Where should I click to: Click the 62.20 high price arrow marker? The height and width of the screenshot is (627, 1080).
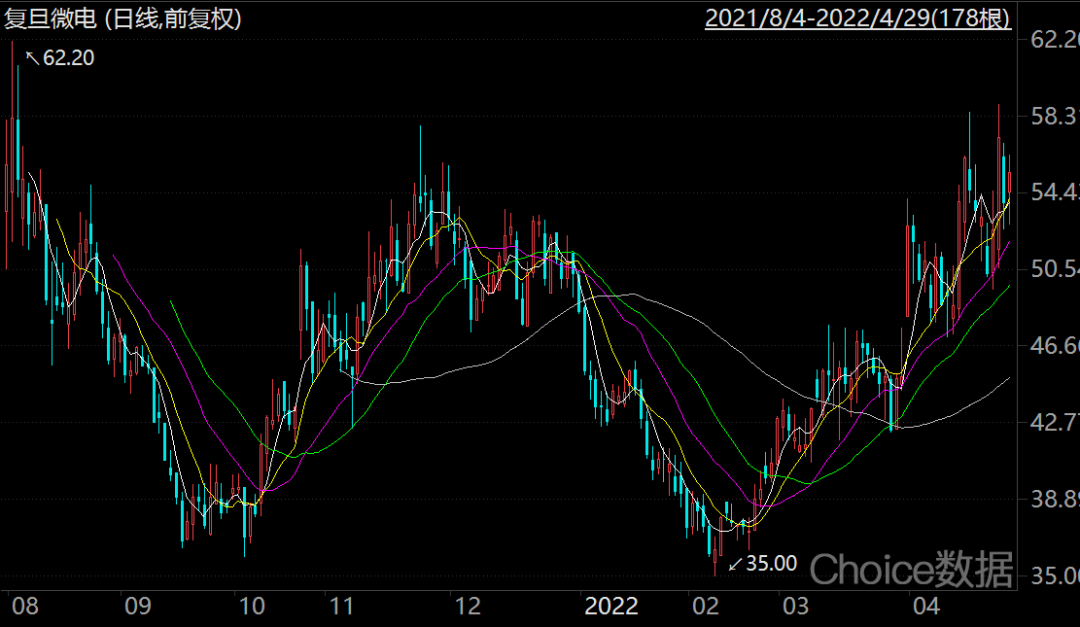pos(60,58)
